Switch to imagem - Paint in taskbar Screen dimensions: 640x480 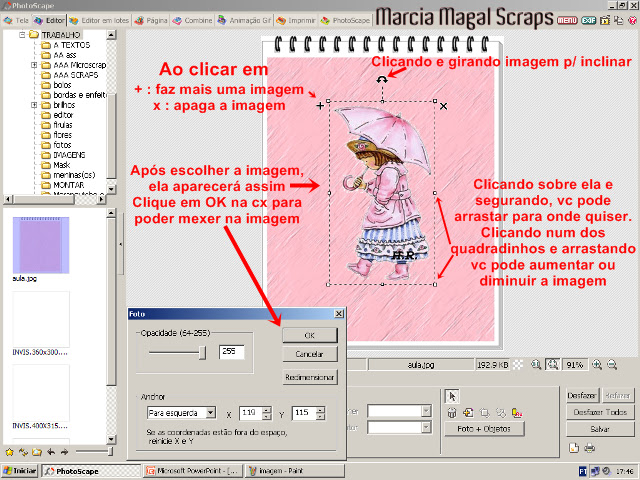tap(295, 471)
